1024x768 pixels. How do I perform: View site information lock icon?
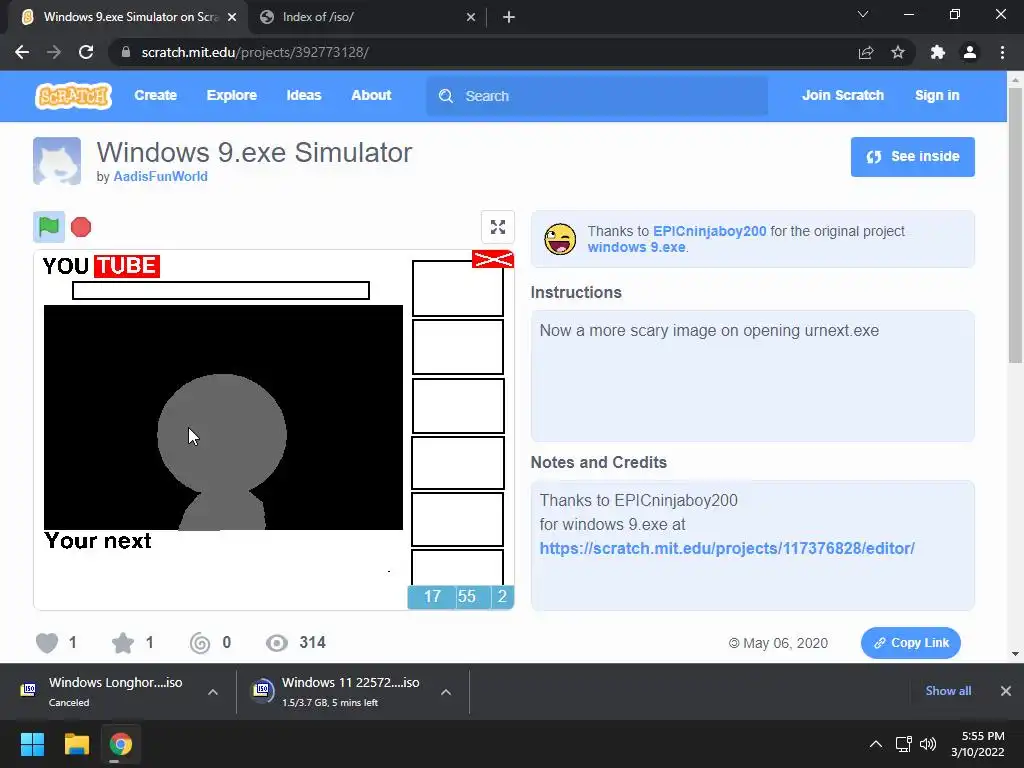(x=126, y=52)
